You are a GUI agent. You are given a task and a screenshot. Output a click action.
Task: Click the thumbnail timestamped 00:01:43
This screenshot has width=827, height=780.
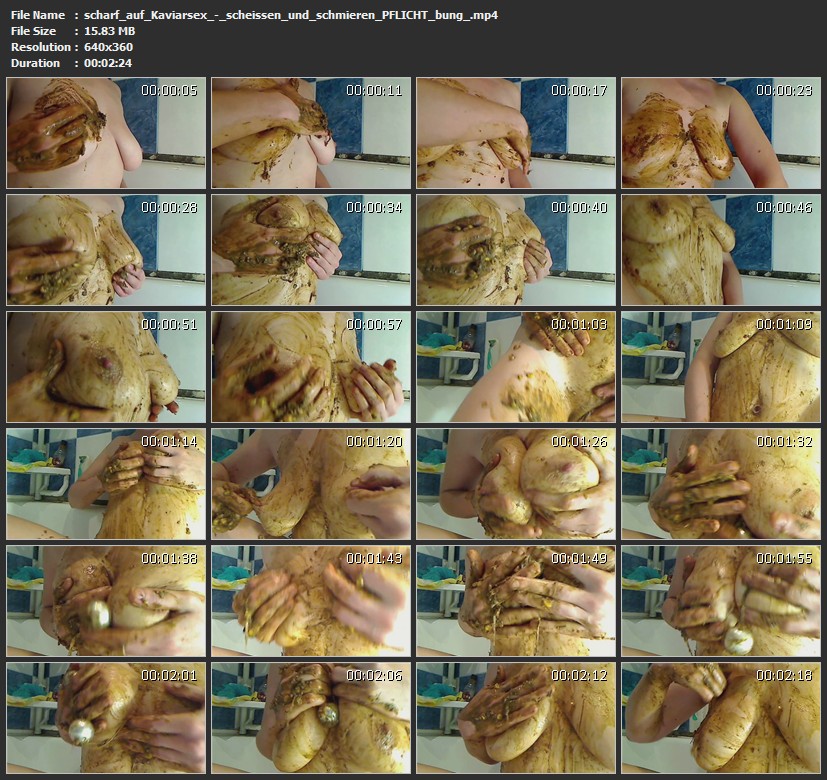pyautogui.click(x=310, y=601)
